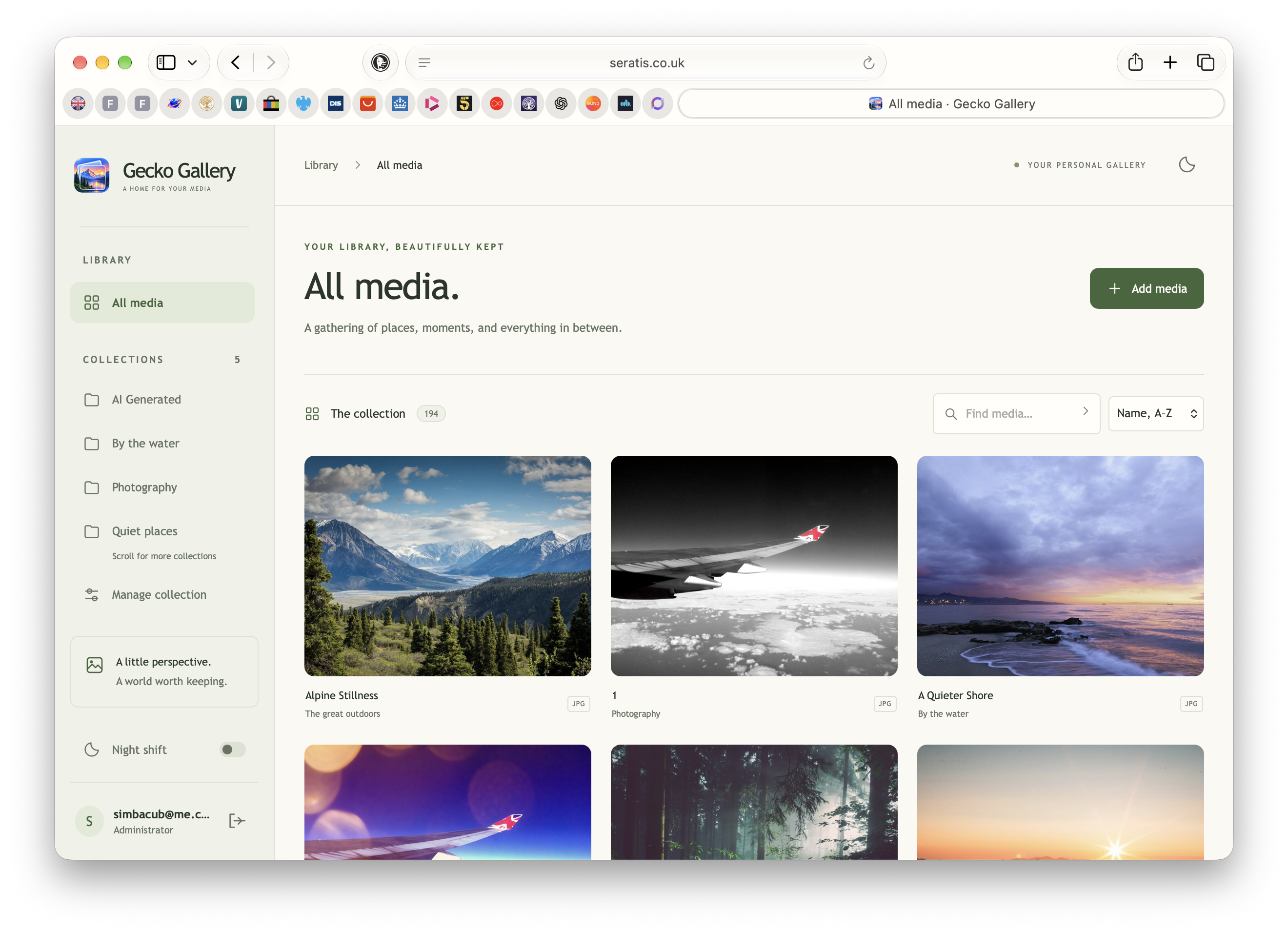Open the AI Generated collection

coord(162,399)
